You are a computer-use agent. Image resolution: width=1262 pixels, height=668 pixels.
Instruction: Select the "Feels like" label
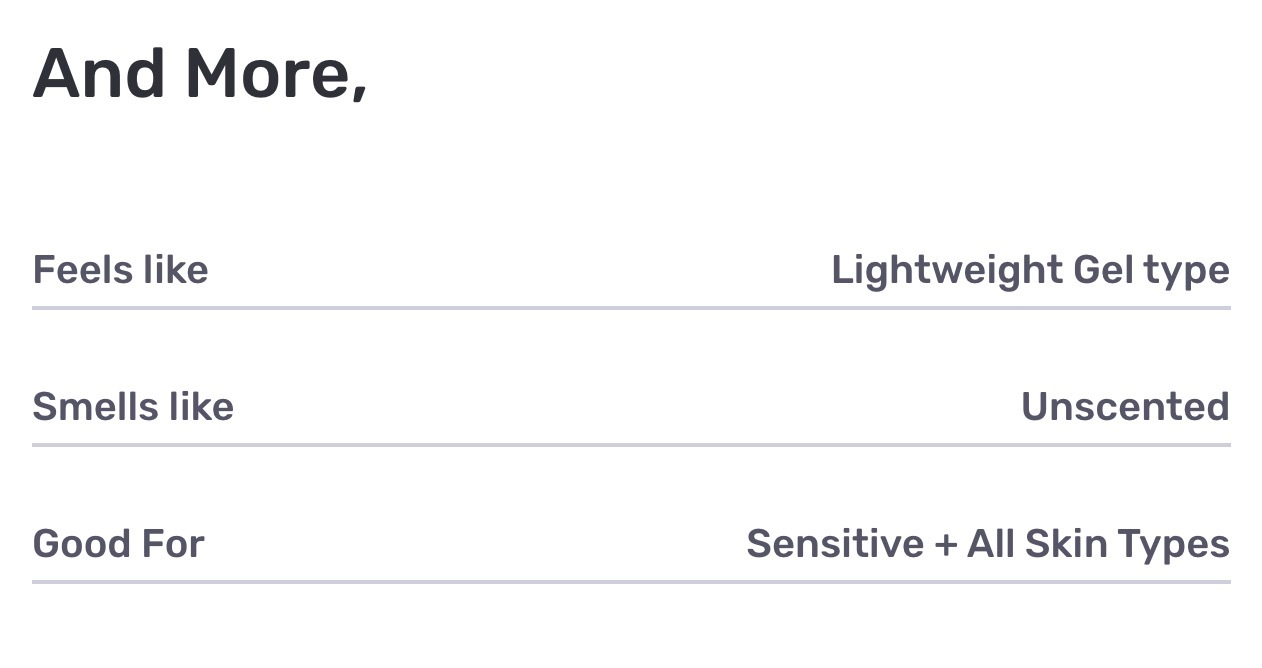[x=120, y=270]
